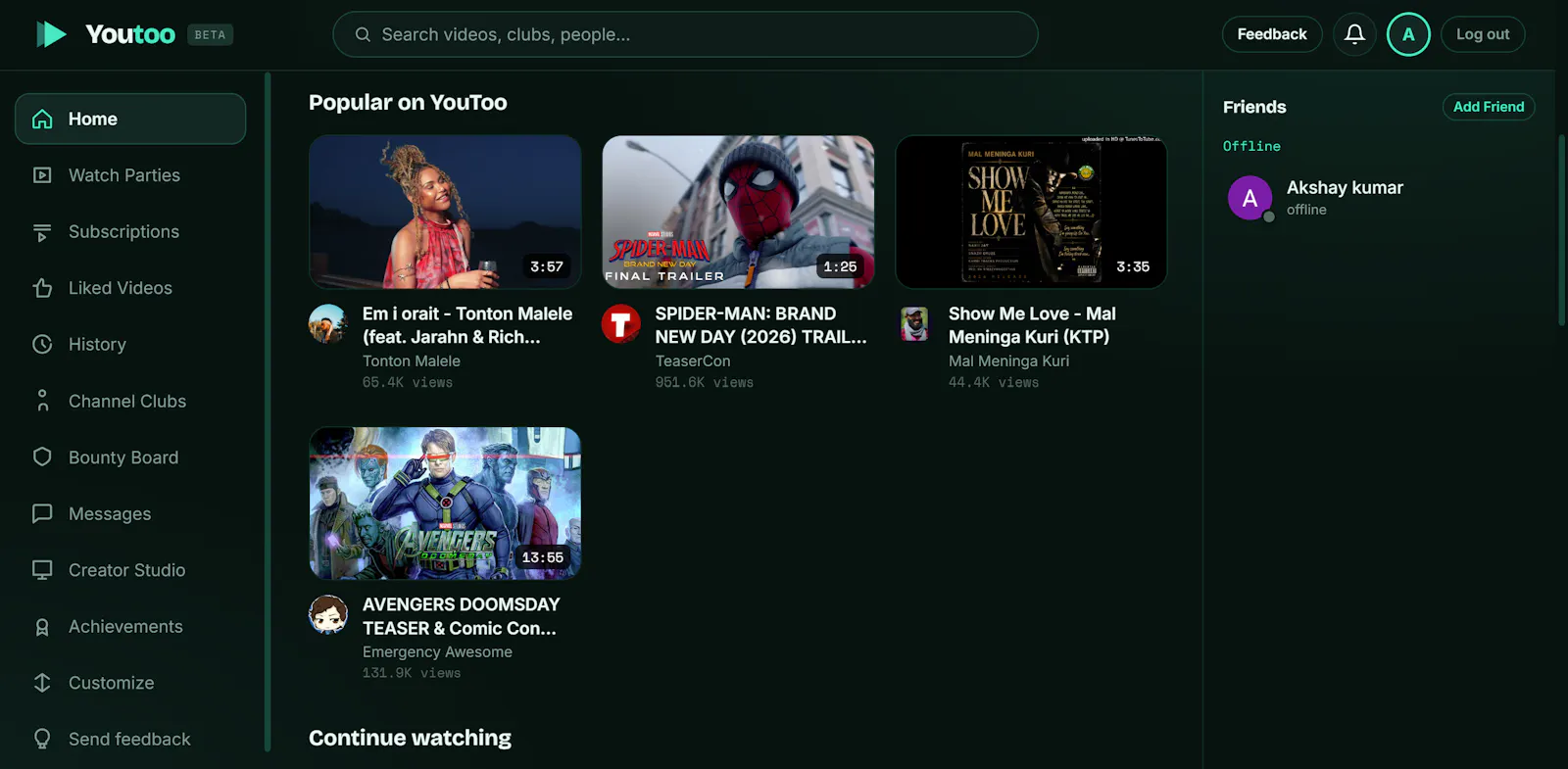
Task: Click Emergency Awesome channel name
Action: (437, 652)
